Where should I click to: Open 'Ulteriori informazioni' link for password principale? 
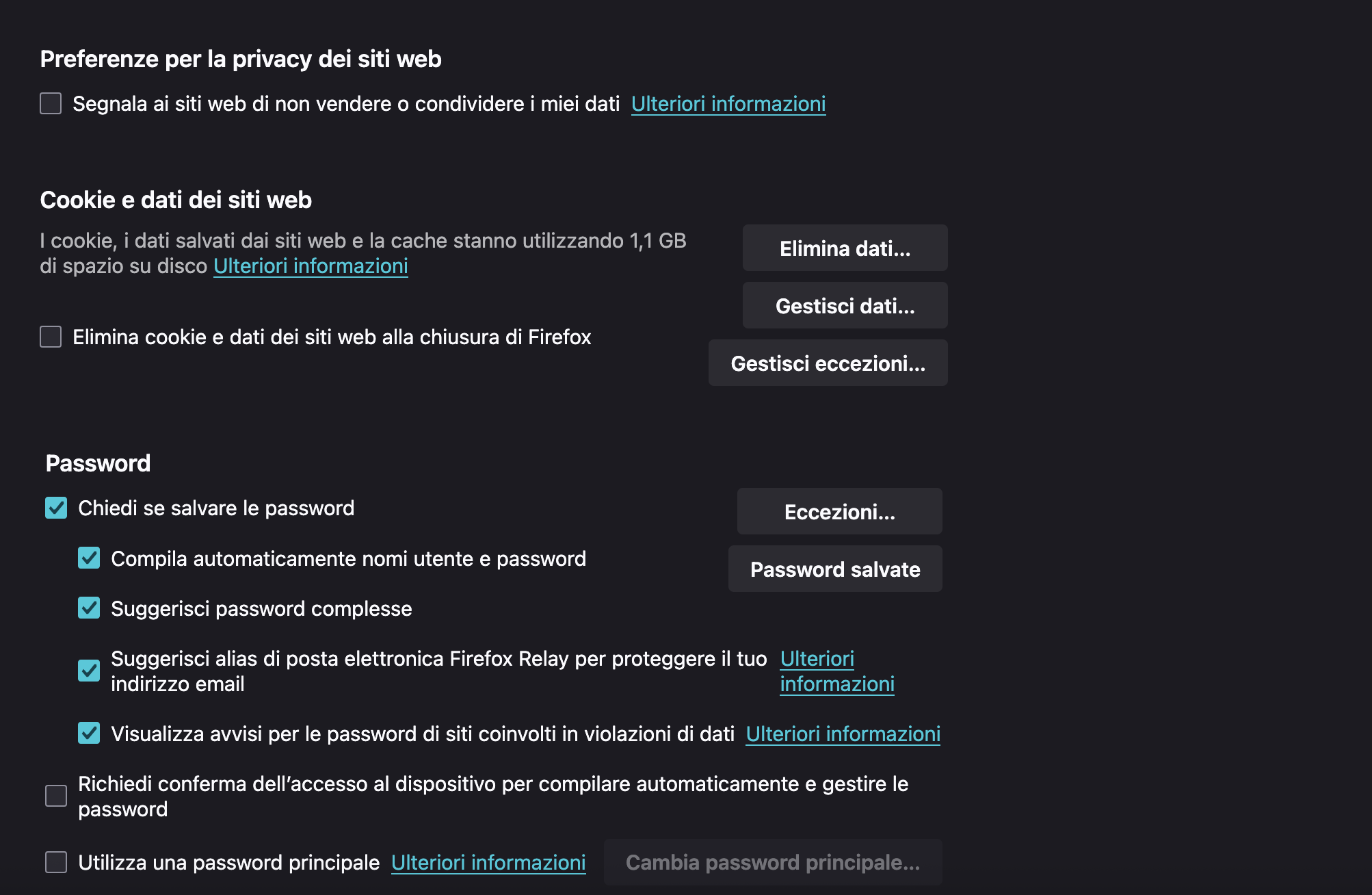[488, 863]
